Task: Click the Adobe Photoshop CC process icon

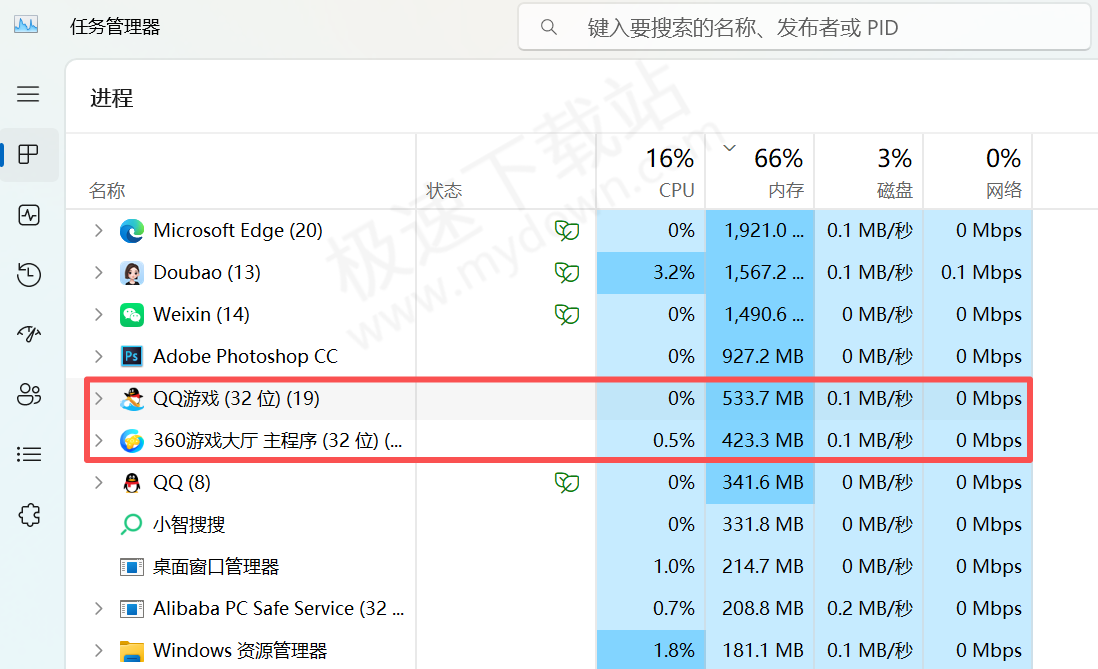Action: pyautogui.click(x=131, y=357)
